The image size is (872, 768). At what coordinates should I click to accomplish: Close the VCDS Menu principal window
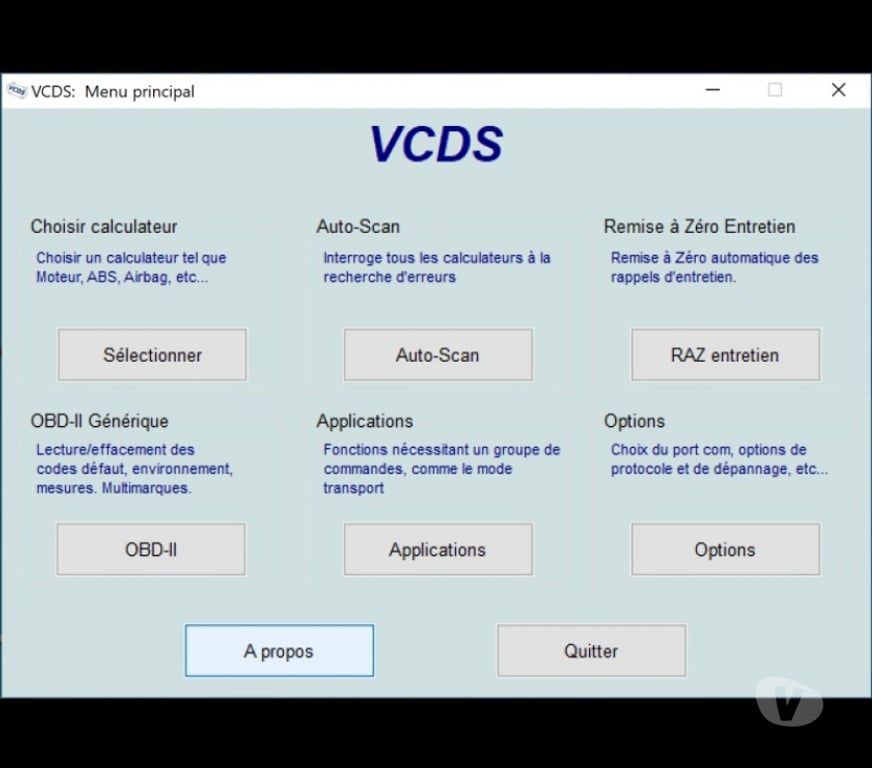(x=838, y=90)
